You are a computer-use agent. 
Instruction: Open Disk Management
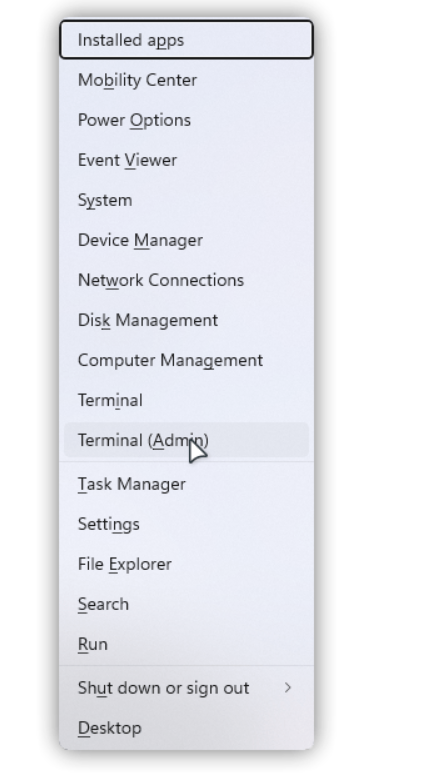coord(186,320)
